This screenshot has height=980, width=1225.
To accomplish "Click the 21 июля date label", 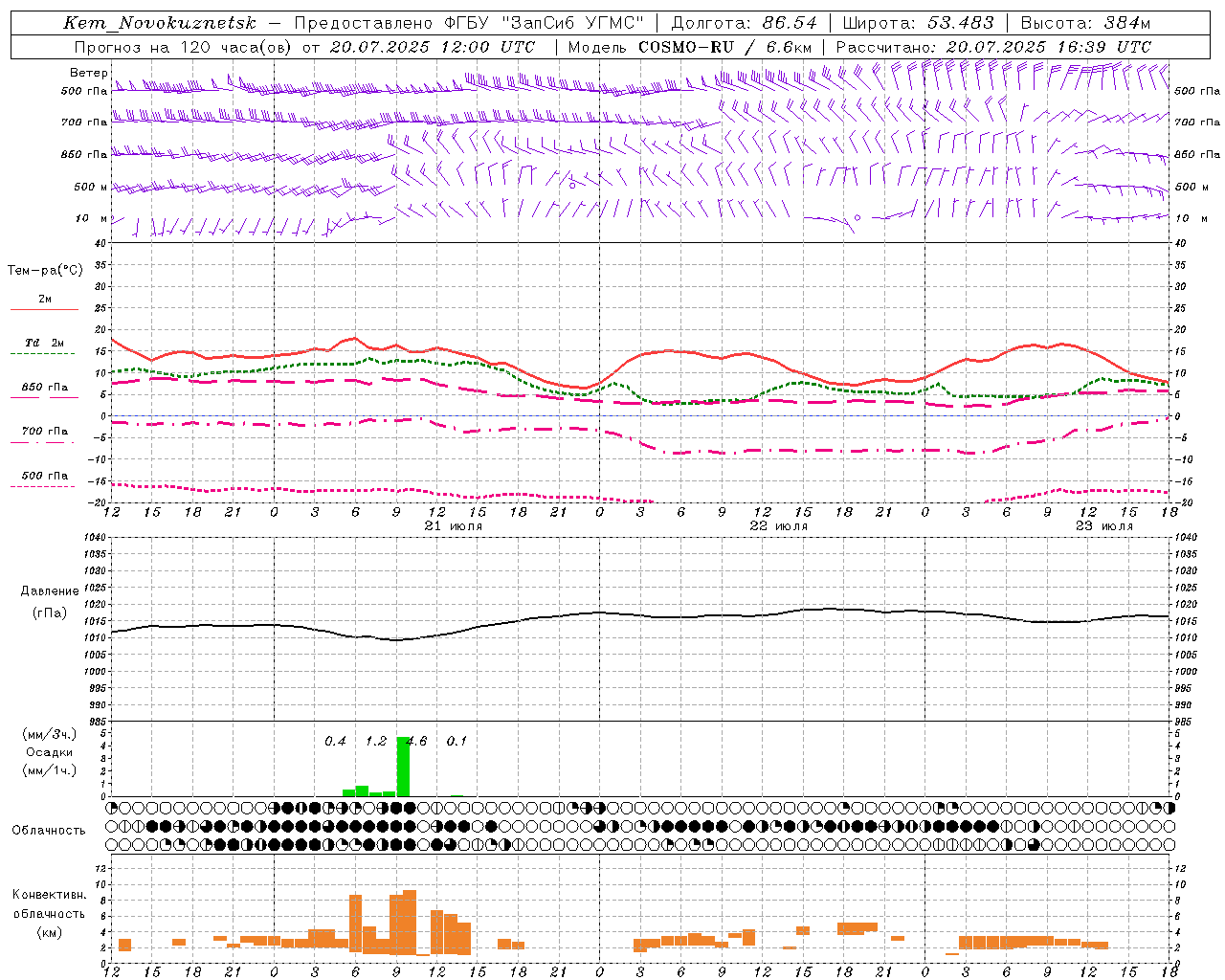I will tap(454, 526).
